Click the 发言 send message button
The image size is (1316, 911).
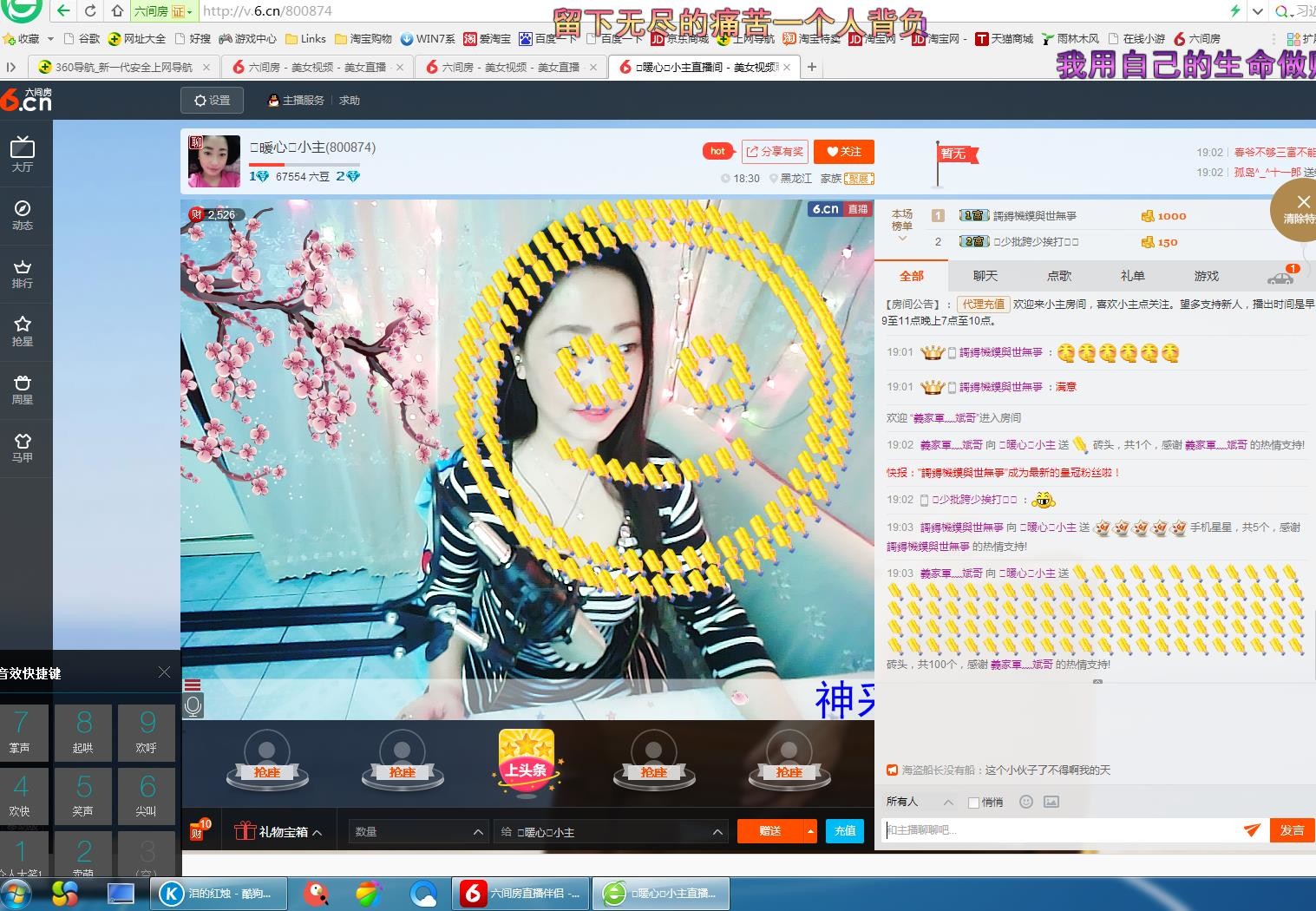1292,830
